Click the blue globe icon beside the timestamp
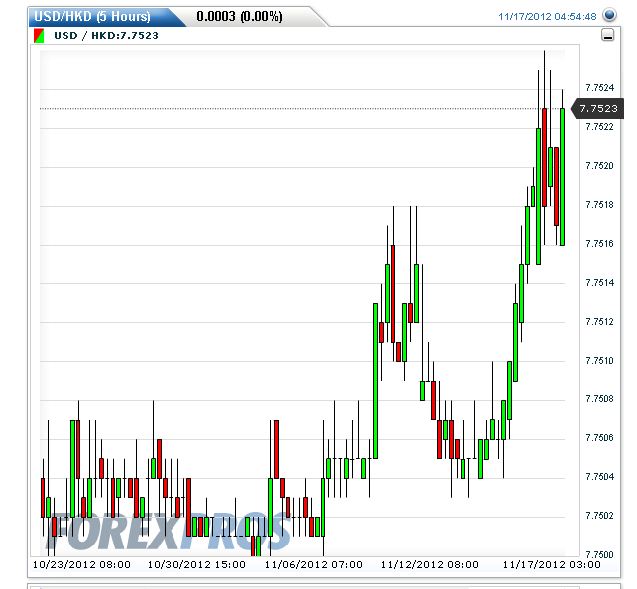The width and height of the screenshot is (637, 589). pyautogui.click(x=609, y=15)
